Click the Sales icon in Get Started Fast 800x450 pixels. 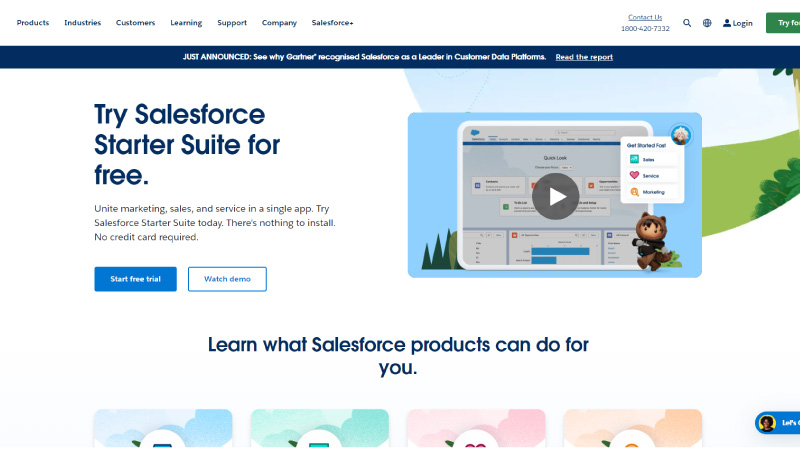(x=634, y=159)
